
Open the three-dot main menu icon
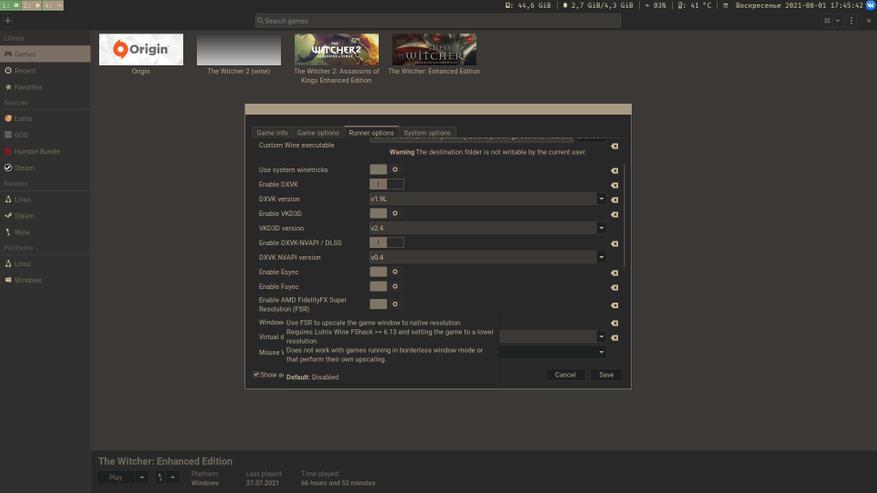click(851, 21)
